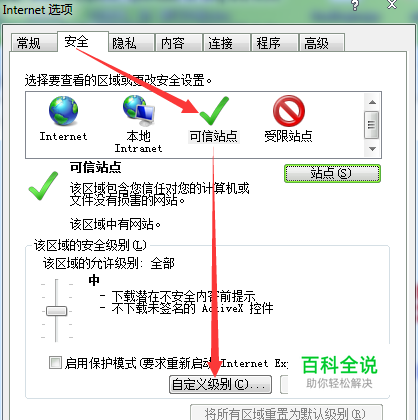
Task: Click 将所有区域重置为默认级别 button
Action: click(x=286, y=413)
